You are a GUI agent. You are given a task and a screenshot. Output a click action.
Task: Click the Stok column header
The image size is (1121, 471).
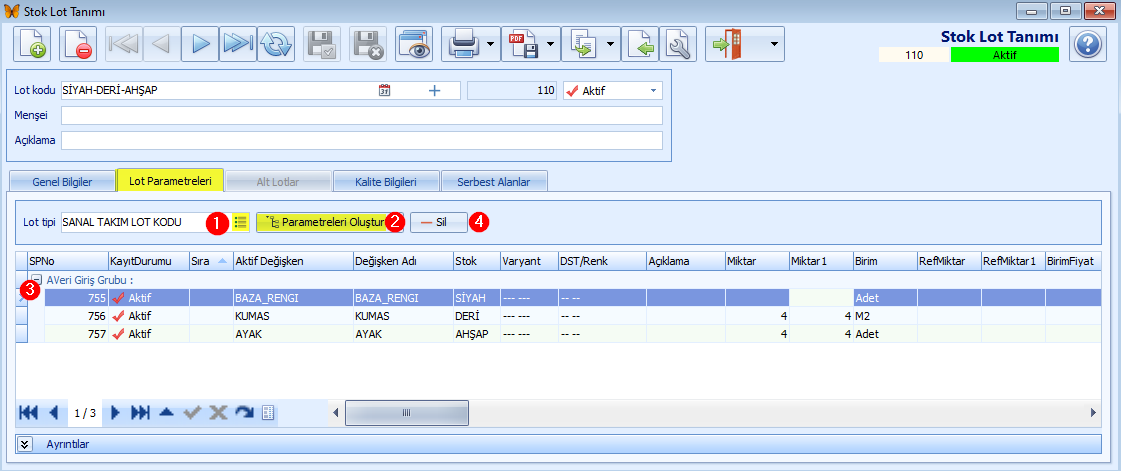point(476,261)
